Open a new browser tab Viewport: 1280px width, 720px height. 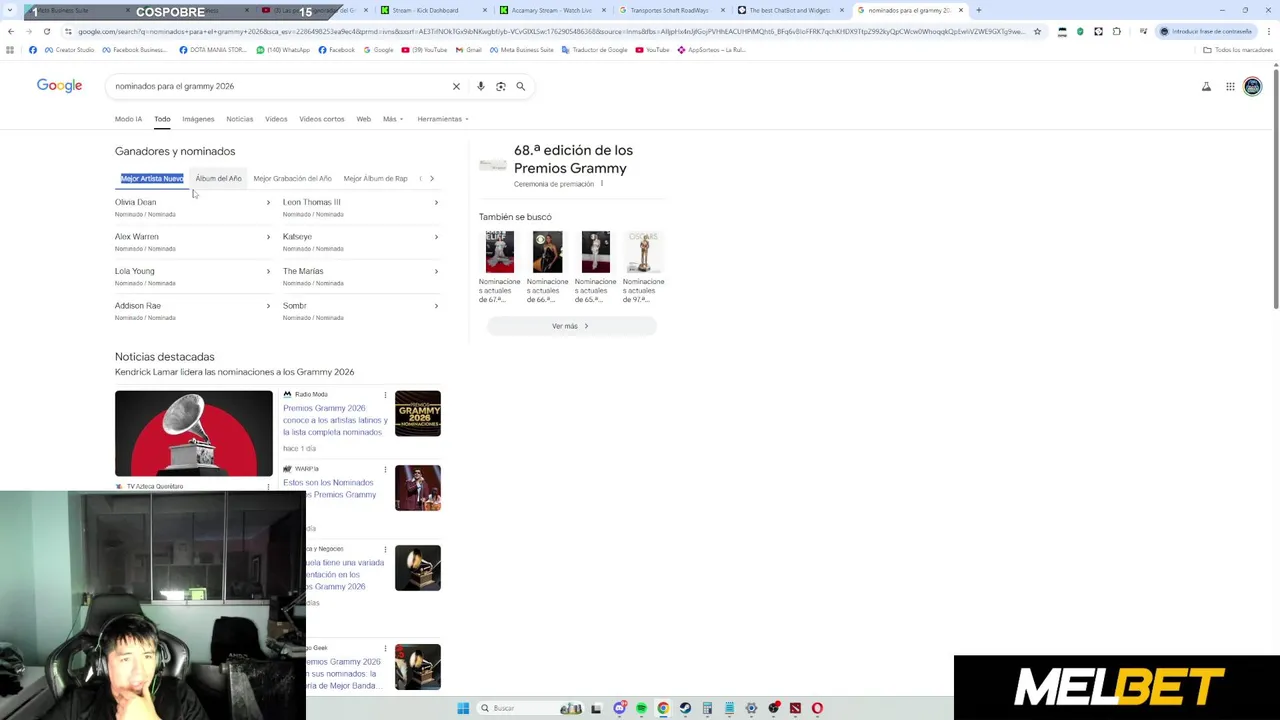(978, 10)
